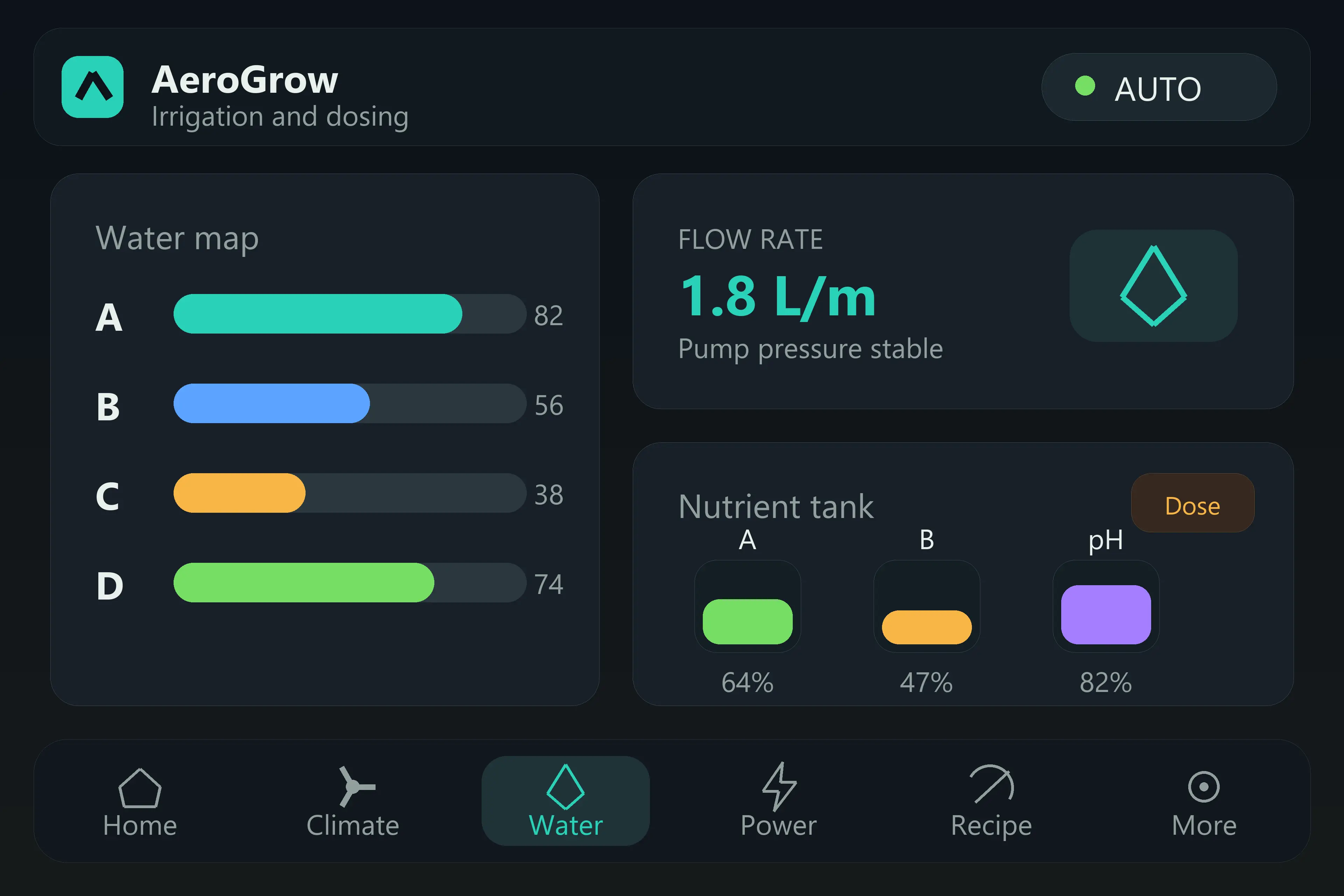
Task: Click the FLOW RATE label
Action: (750, 239)
